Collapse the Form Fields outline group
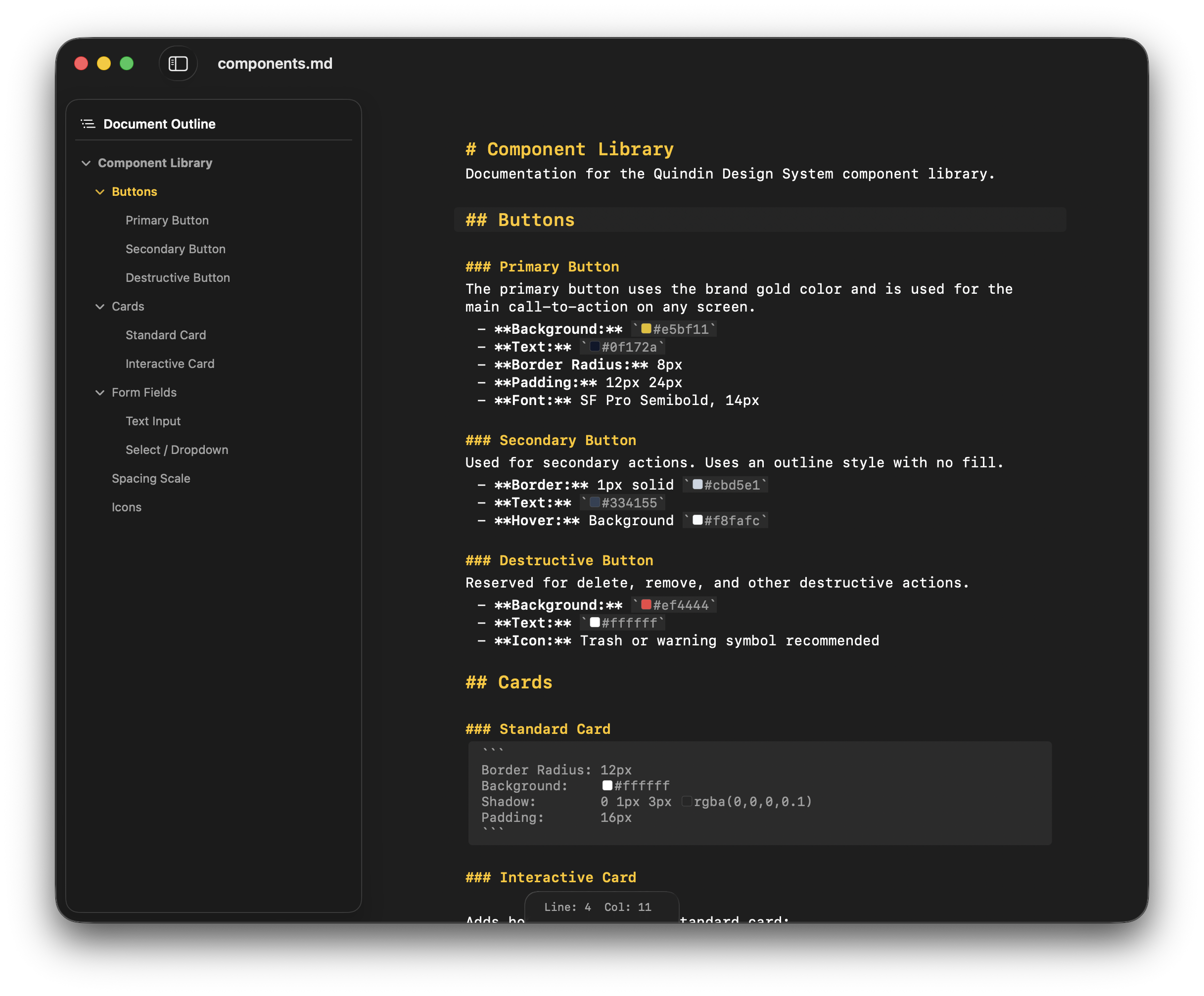The height and width of the screenshot is (996, 1204). 100,393
